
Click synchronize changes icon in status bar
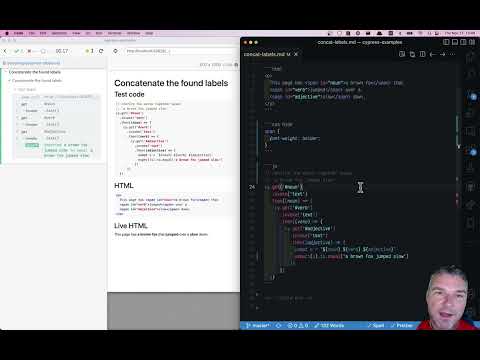tap(279, 325)
